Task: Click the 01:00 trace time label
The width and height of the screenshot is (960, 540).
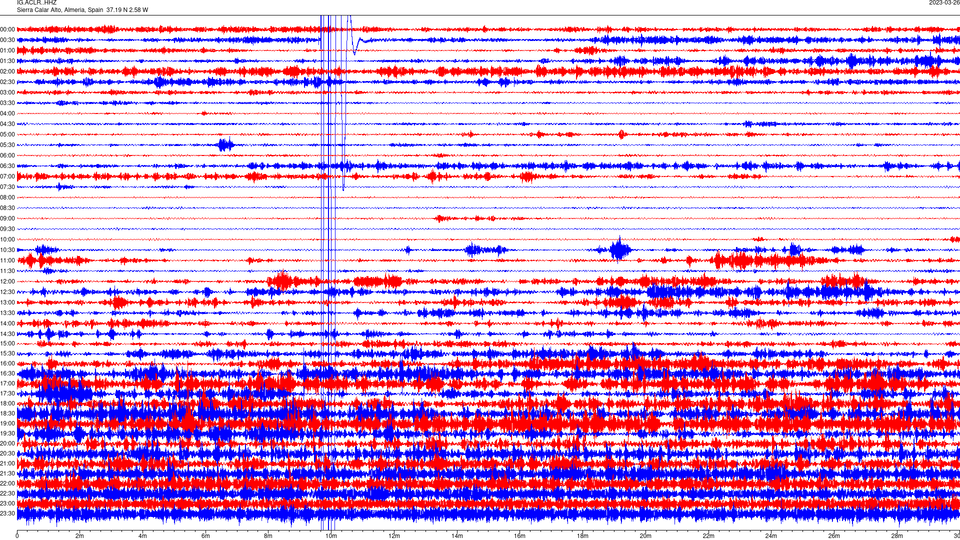Action: [x=7, y=50]
